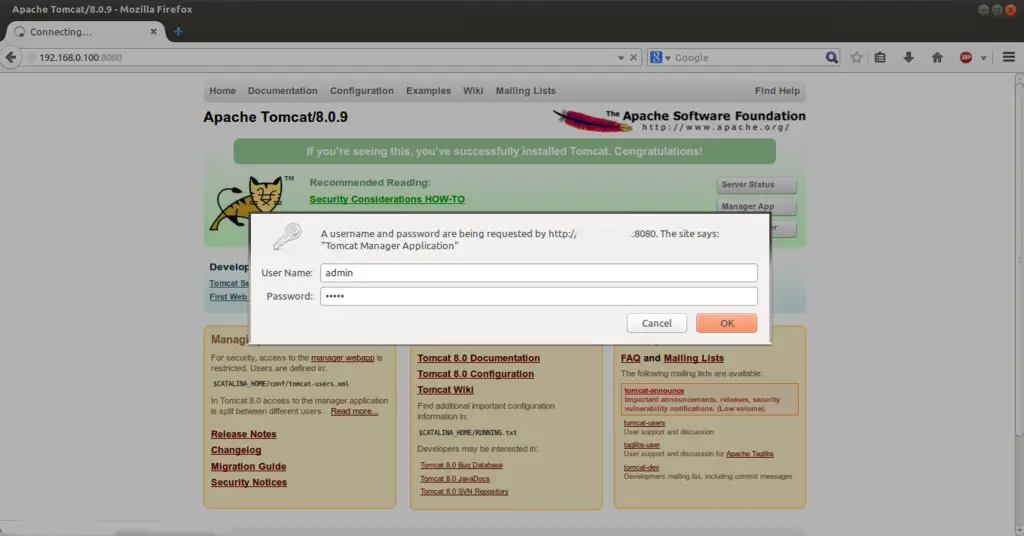Screen dimensions: 1024x536
Task: Go to home page icon
Action: click(x=937, y=57)
